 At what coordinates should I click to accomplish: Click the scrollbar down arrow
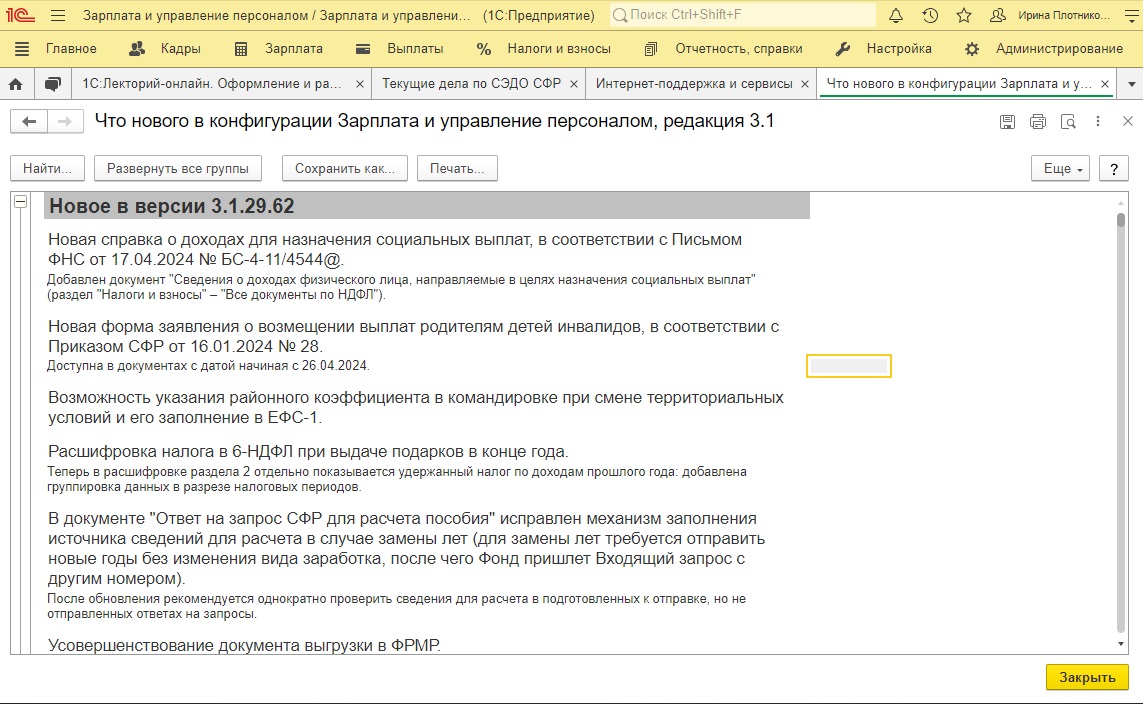click(x=1120, y=644)
